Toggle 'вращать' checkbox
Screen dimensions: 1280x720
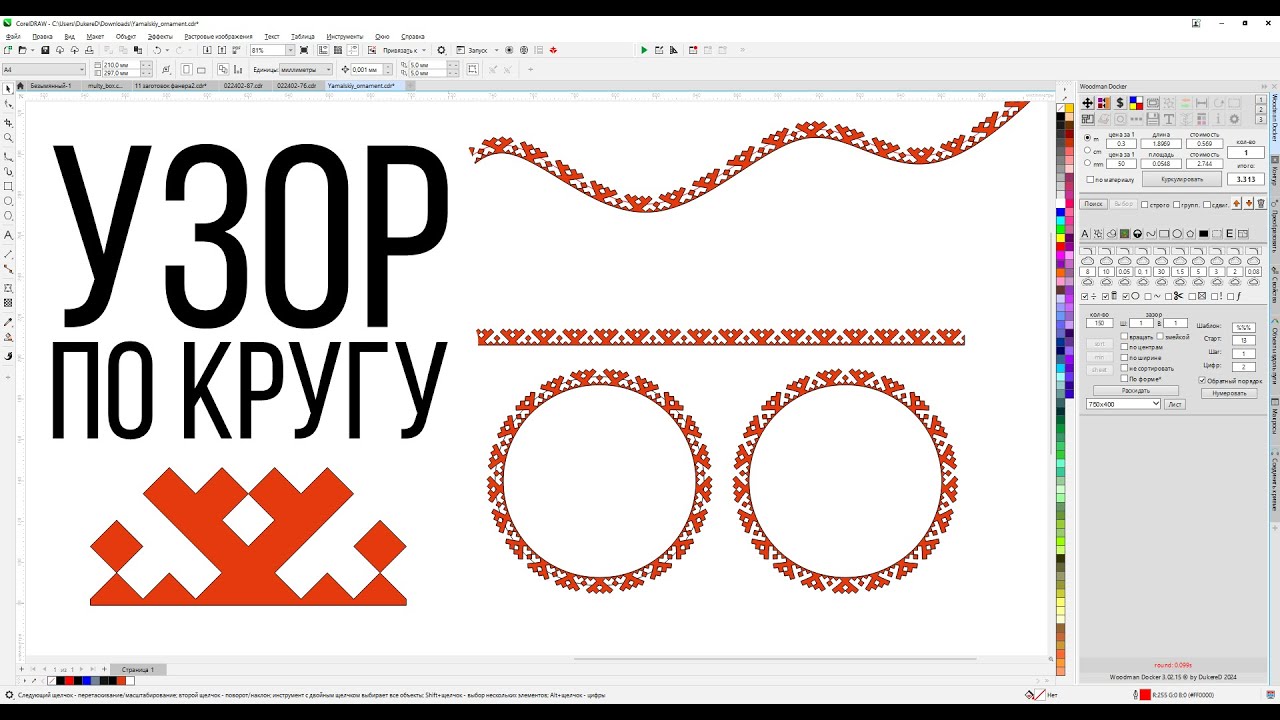(x=1124, y=337)
